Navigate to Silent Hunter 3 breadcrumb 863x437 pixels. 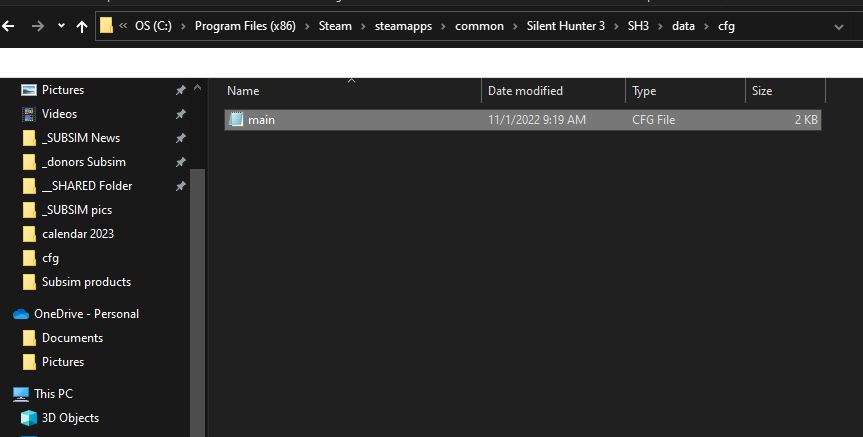[565, 26]
